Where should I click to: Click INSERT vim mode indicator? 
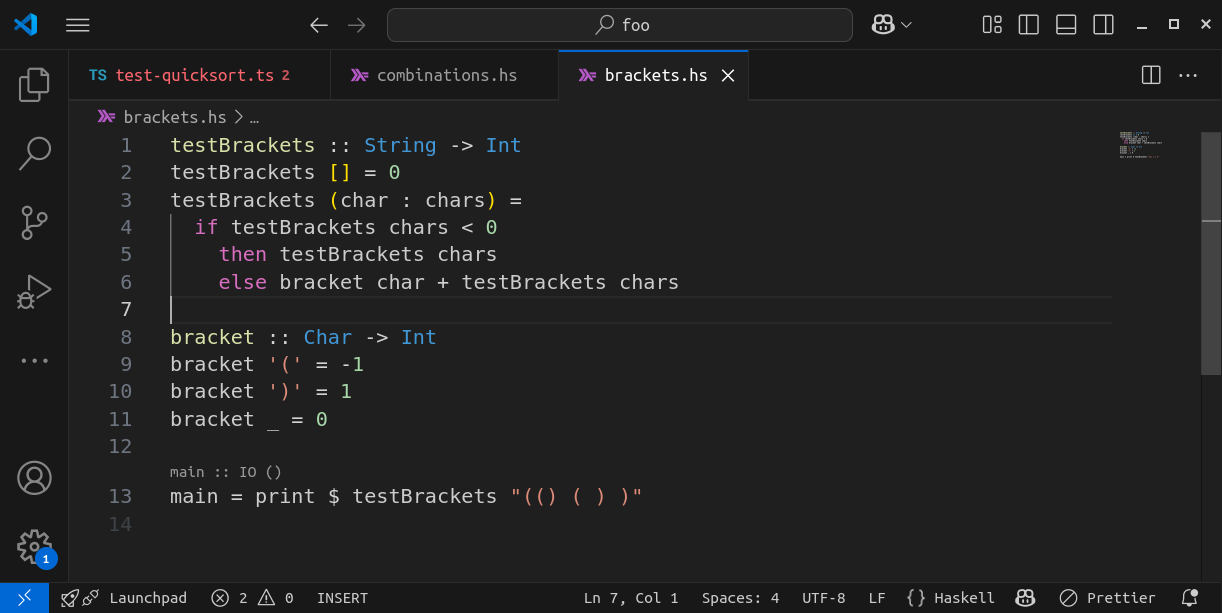click(x=342, y=598)
